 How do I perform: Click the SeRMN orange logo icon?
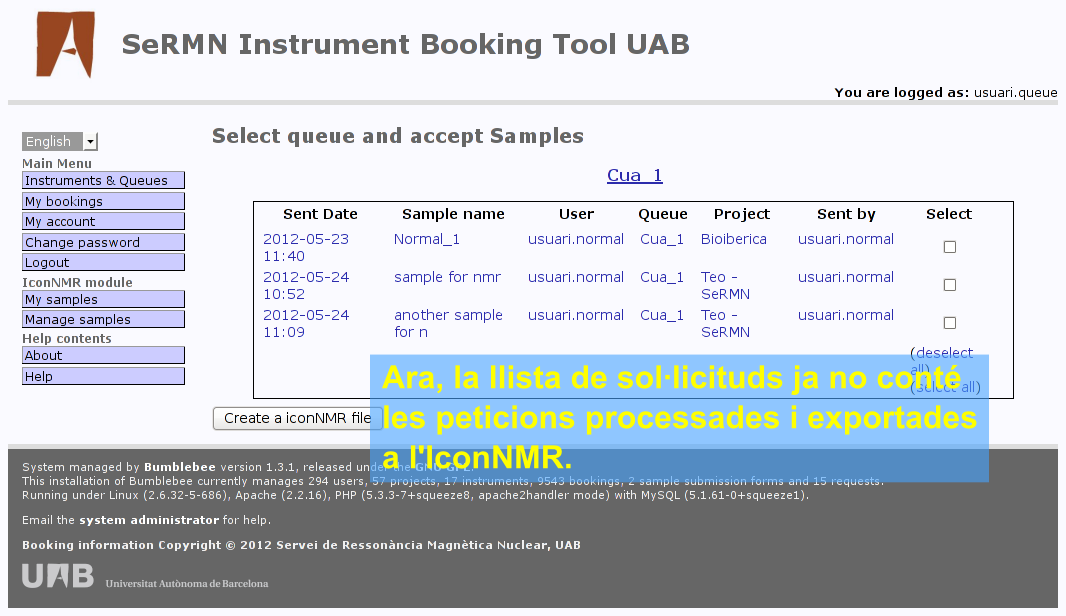[65, 44]
